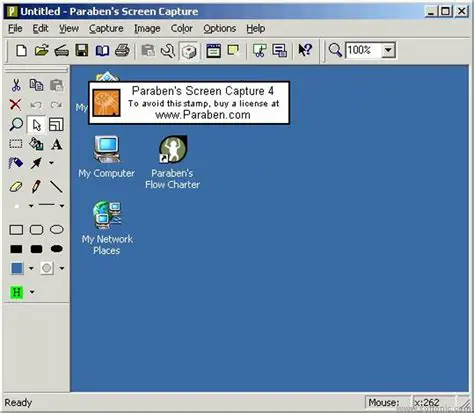Screen dimensions: 474x413
Task: Delete with the red X icon
Action: pyautogui.click(x=15, y=105)
